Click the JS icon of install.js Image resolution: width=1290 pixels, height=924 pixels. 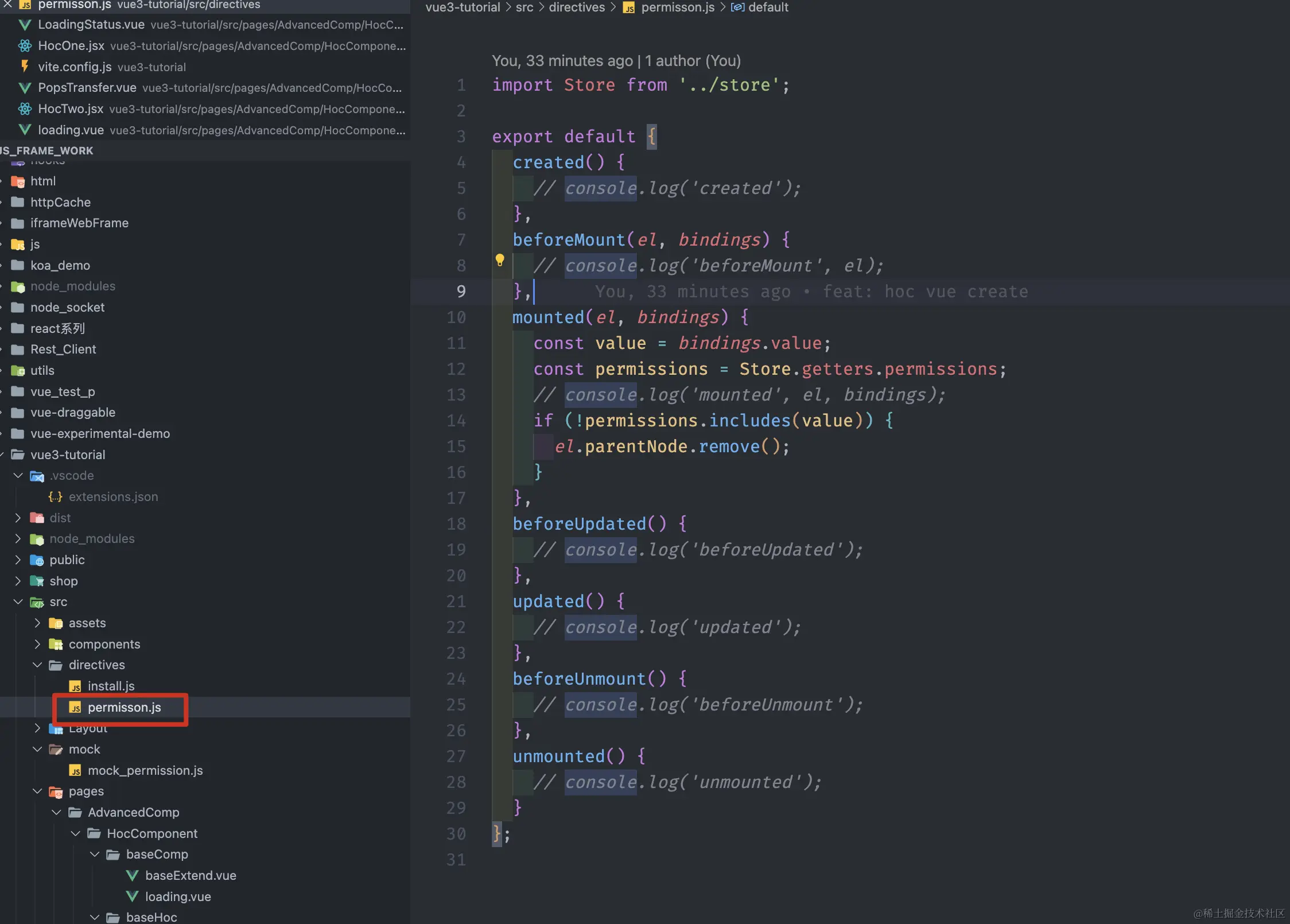point(75,686)
